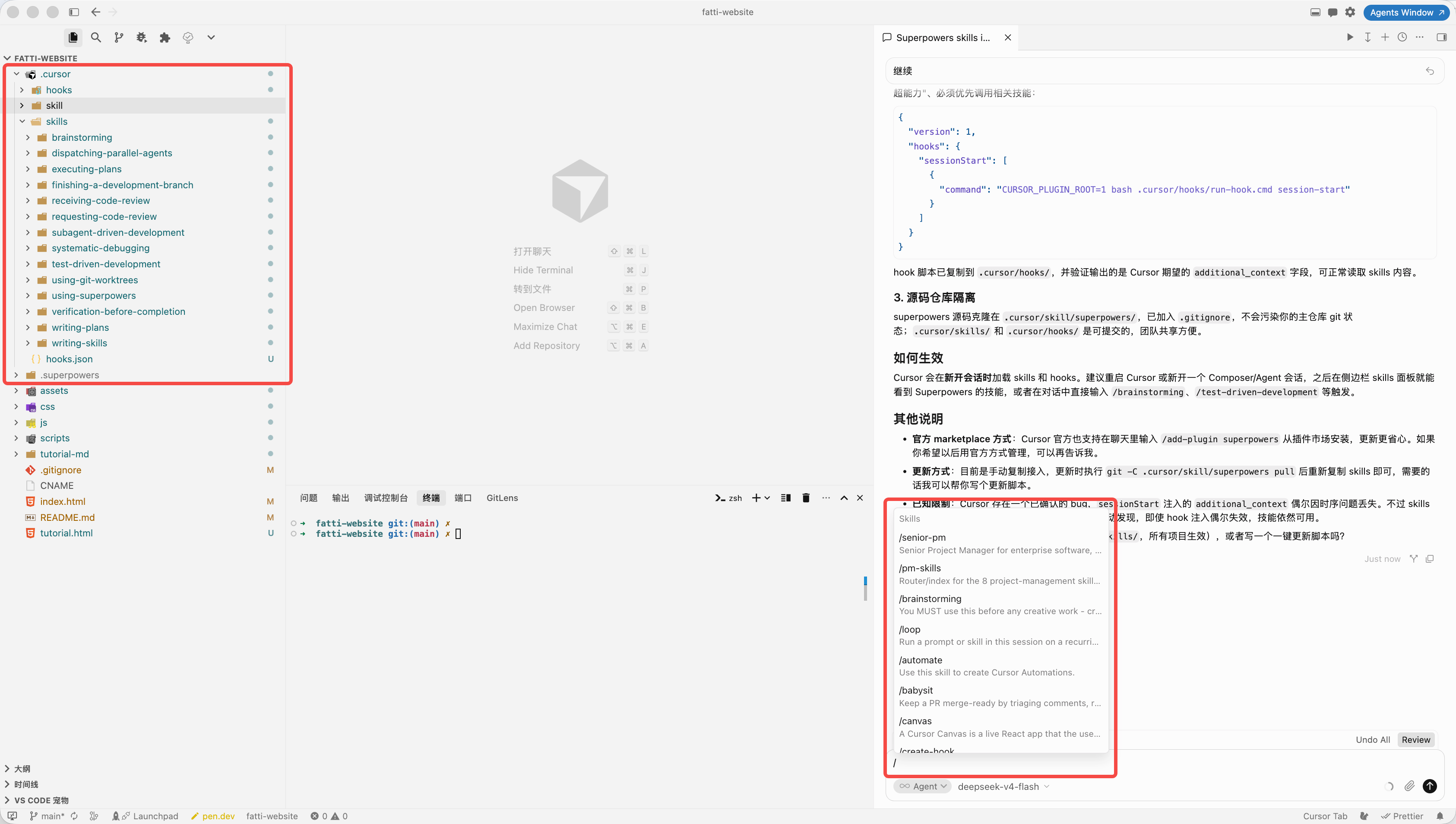
Task: Open Source Control view icon
Action: [119, 37]
